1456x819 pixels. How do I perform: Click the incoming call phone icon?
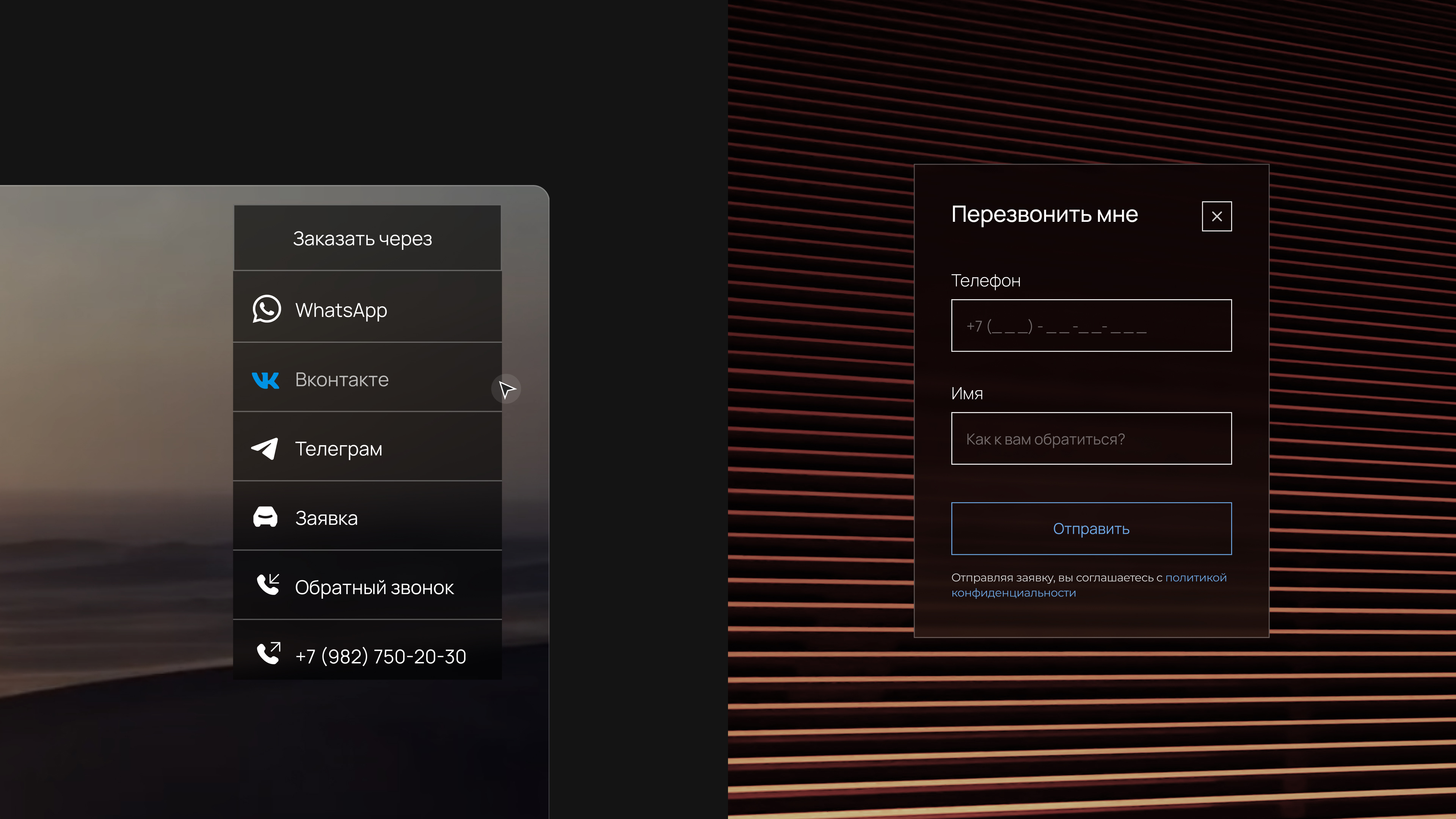click(x=268, y=585)
